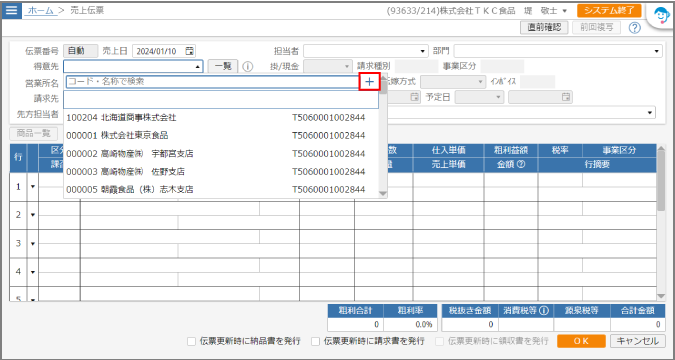Click the info icon beside 一覧 button
Viewport: 675px width, 360px height.
point(248,67)
